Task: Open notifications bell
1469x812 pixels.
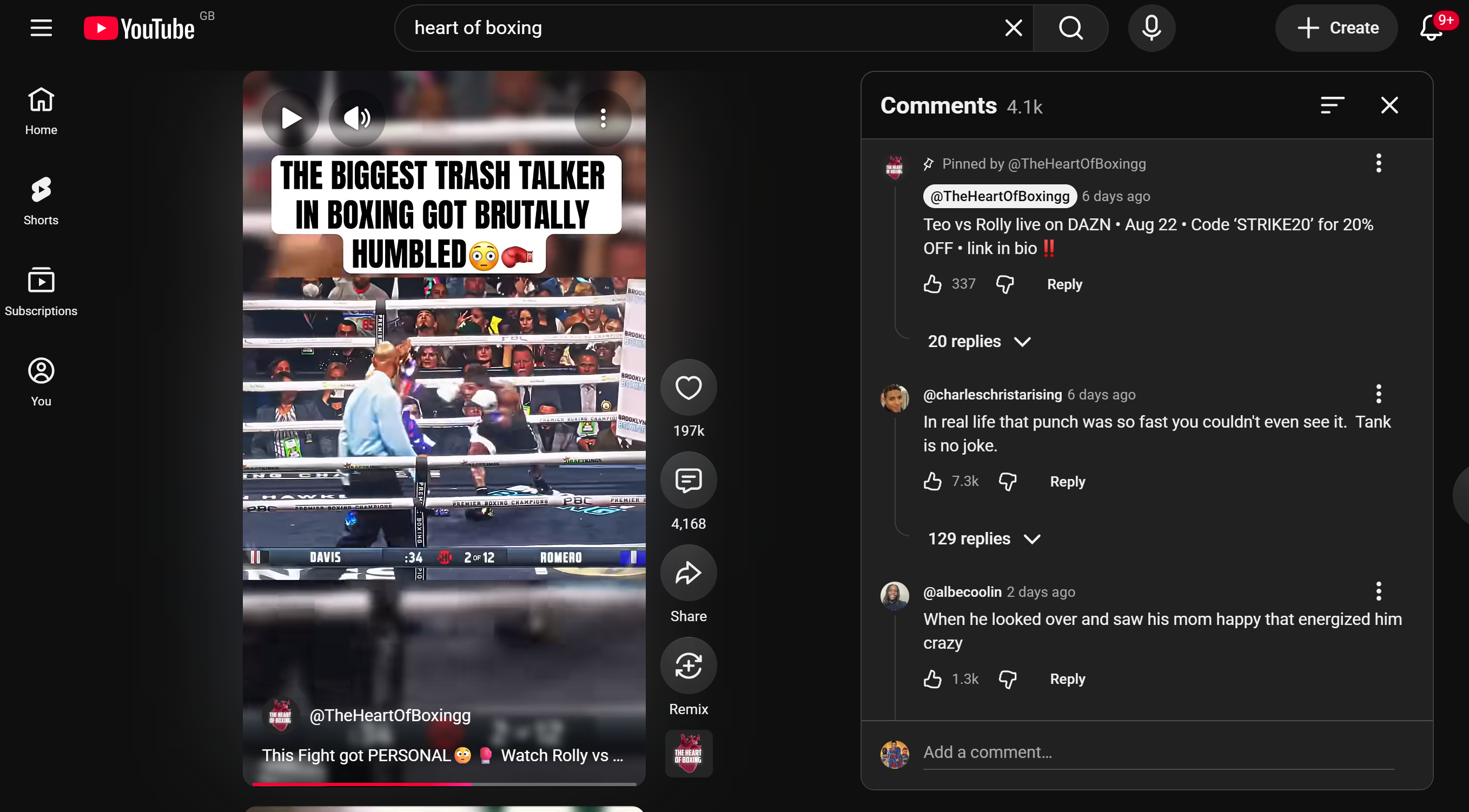Action: [1431, 28]
